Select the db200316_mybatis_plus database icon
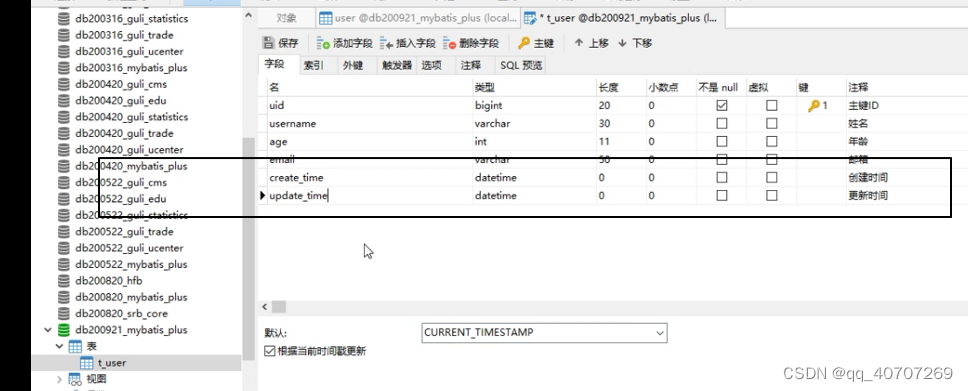The image size is (968, 391). point(64,68)
